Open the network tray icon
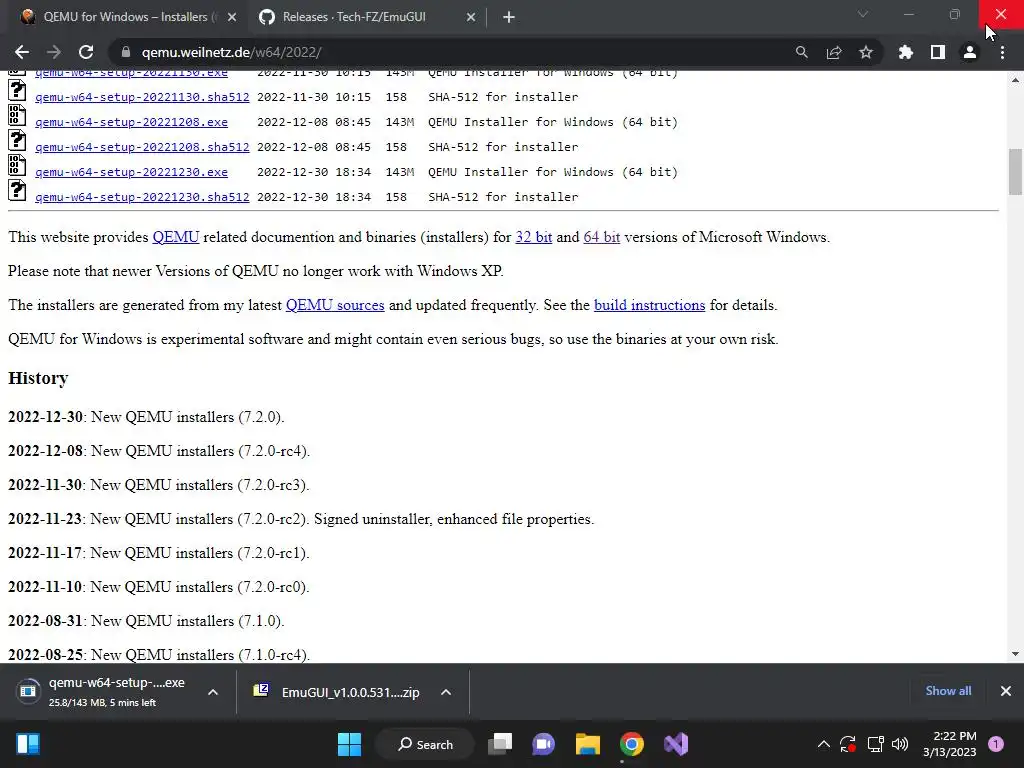Screen dimensions: 1024x768 point(875,744)
